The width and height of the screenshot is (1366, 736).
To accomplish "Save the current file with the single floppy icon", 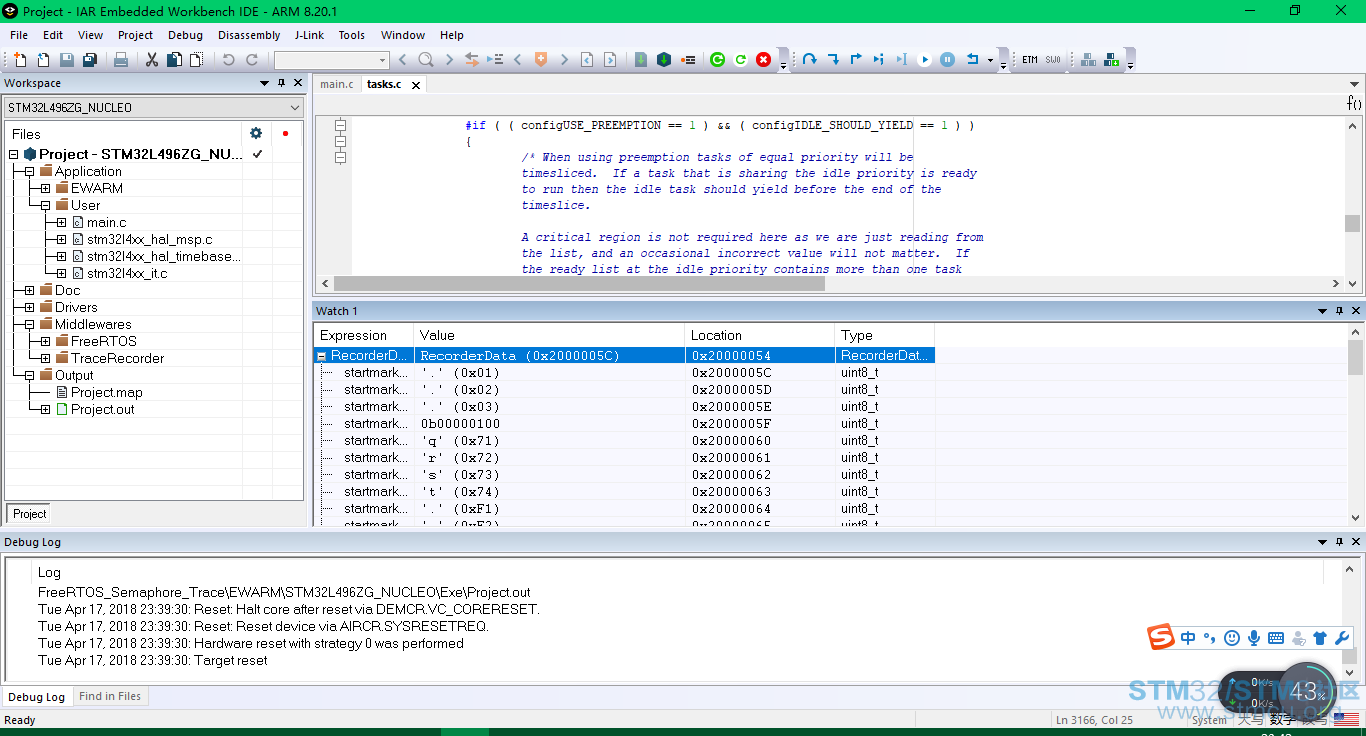I will (67, 60).
